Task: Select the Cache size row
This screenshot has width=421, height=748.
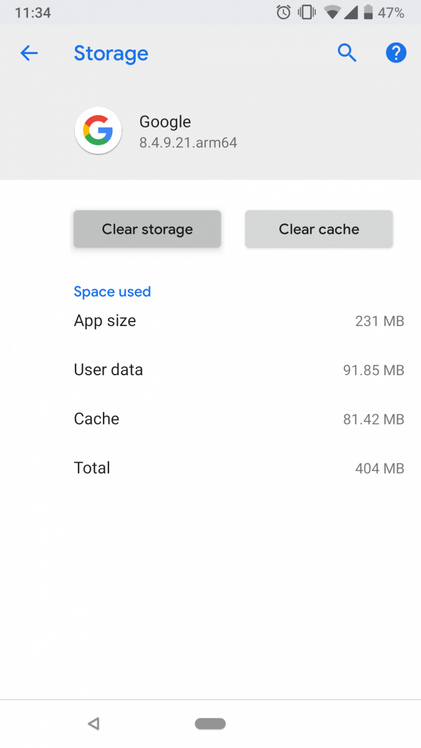Action: (x=239, y=419)
